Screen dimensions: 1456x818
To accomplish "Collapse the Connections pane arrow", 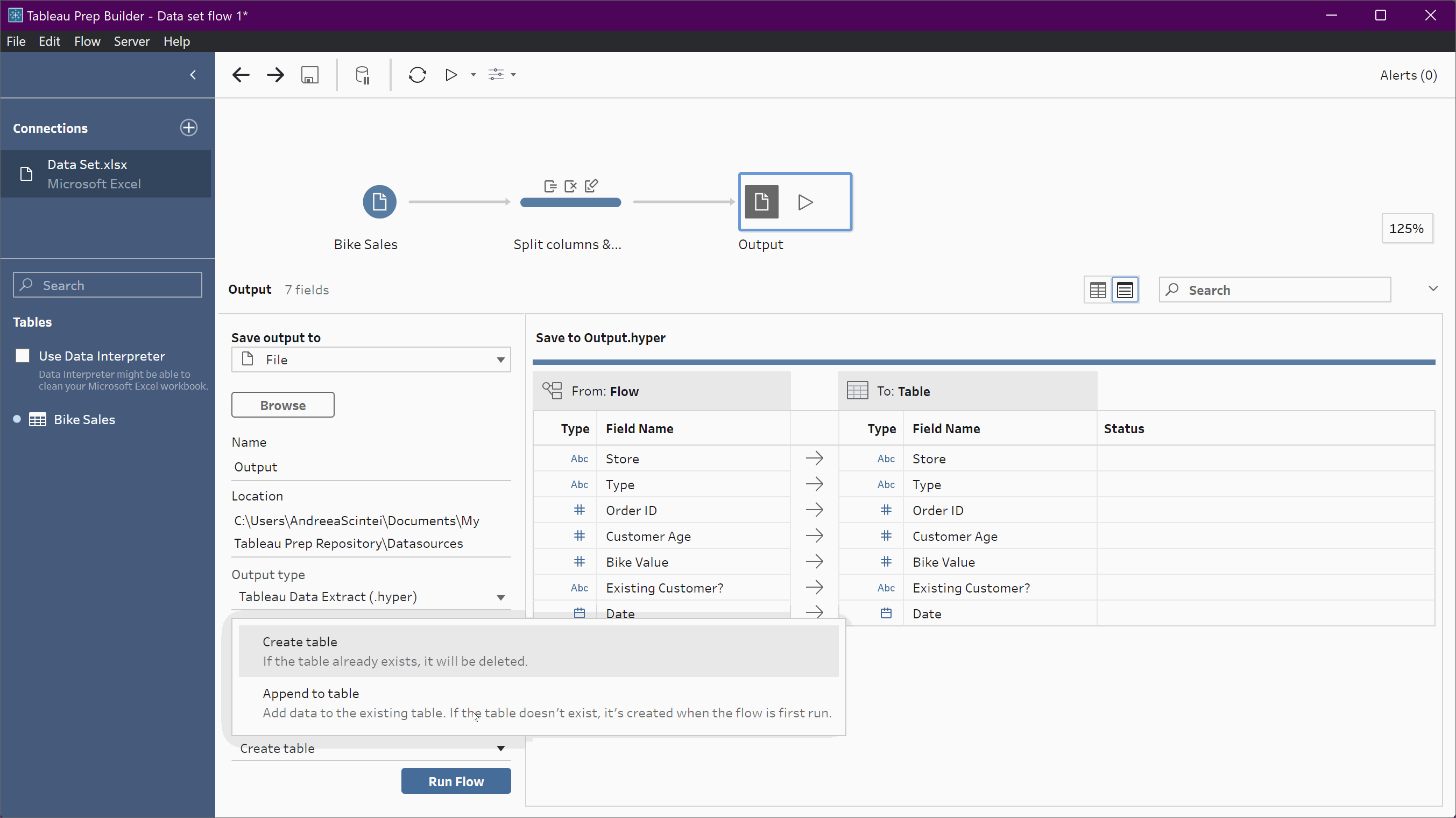I will 193,75.
